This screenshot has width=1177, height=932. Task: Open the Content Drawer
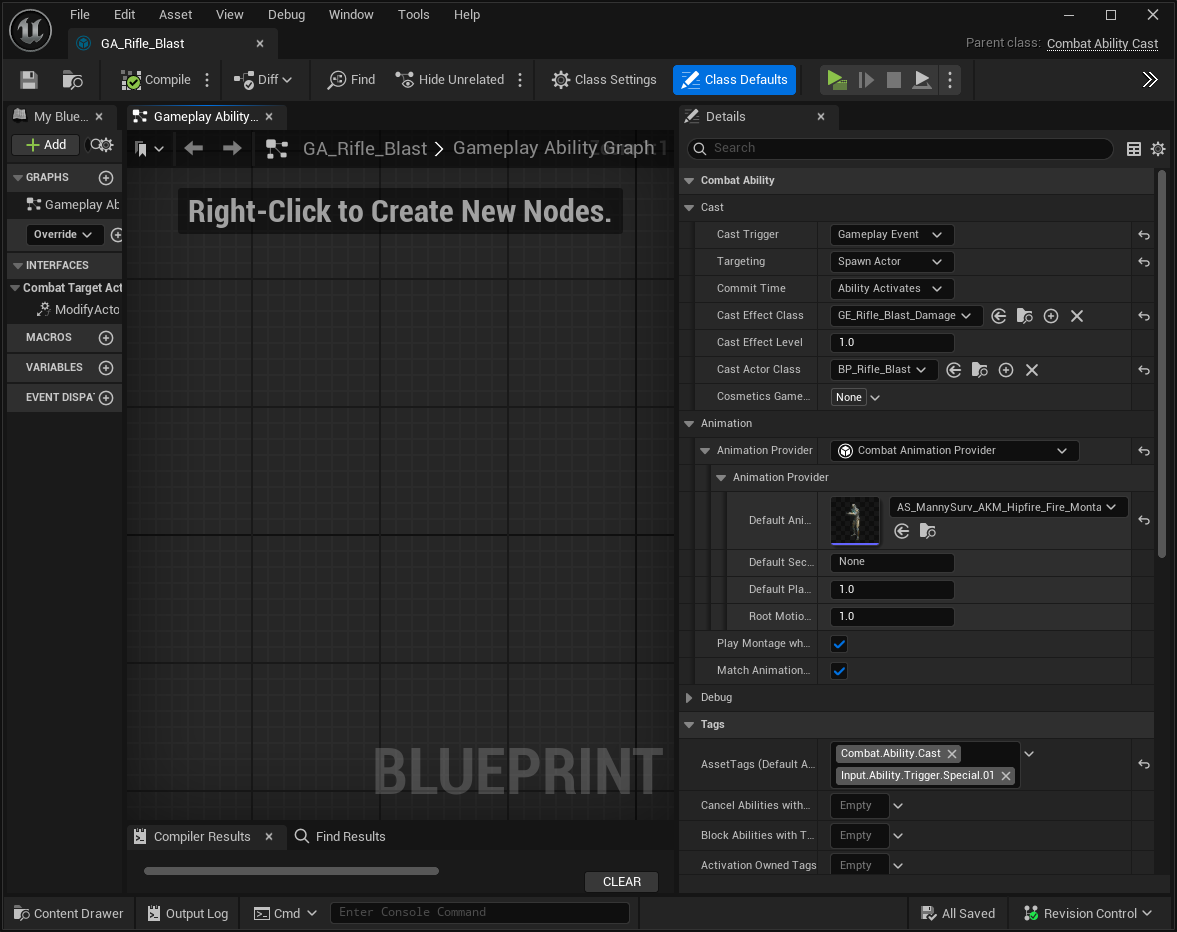pos(68,913)
